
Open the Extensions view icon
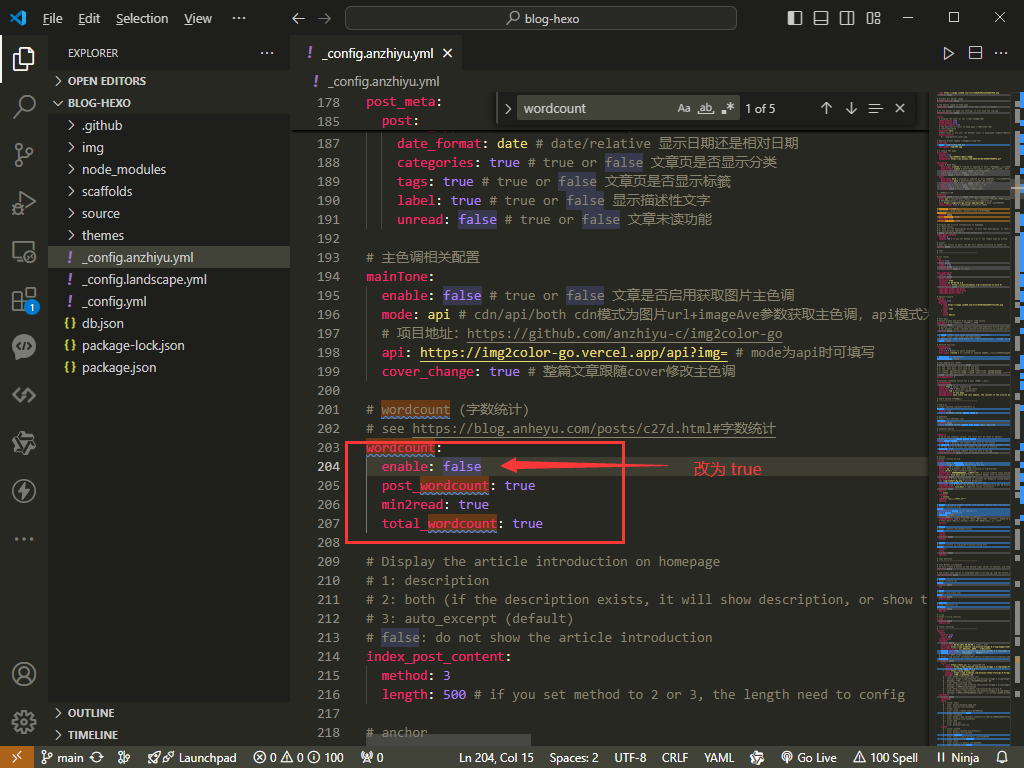23,300
